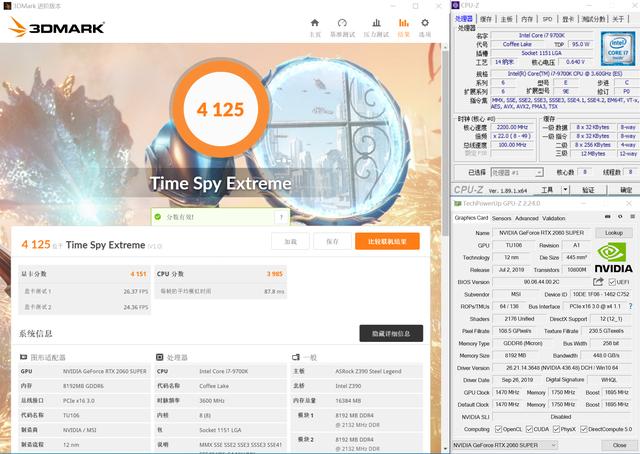The image size is (640, 454).
Task: Click the 3DMark title bar app icon
Action: tap(7, 6)
